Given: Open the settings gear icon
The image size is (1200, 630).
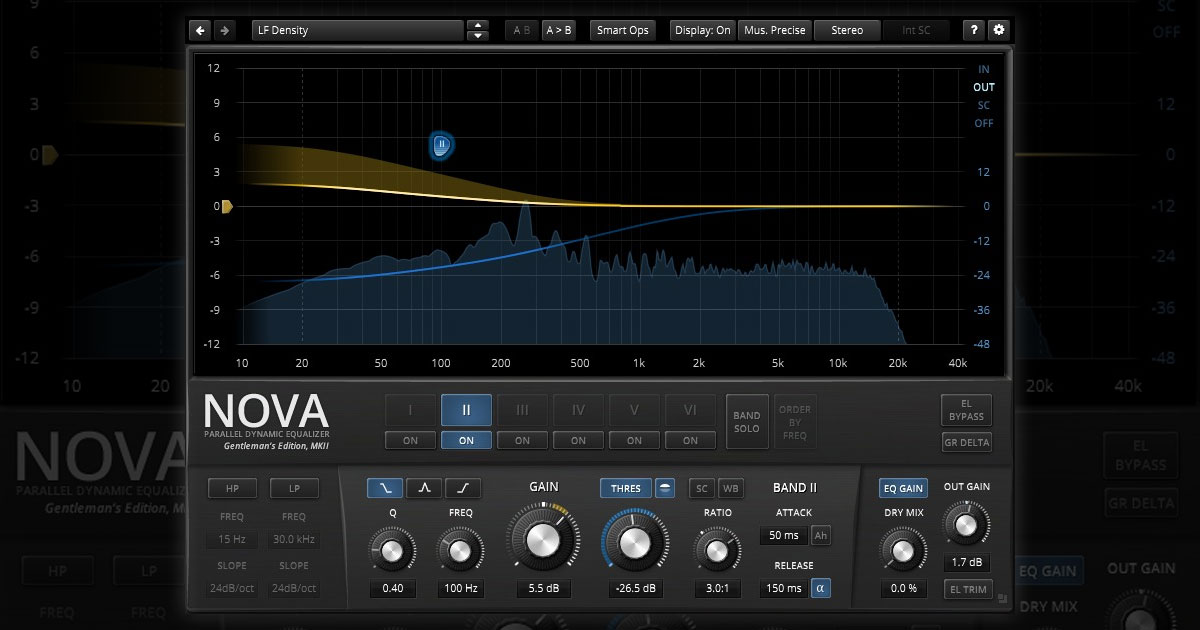Looking at the screenshot, I should coord(998,30).
